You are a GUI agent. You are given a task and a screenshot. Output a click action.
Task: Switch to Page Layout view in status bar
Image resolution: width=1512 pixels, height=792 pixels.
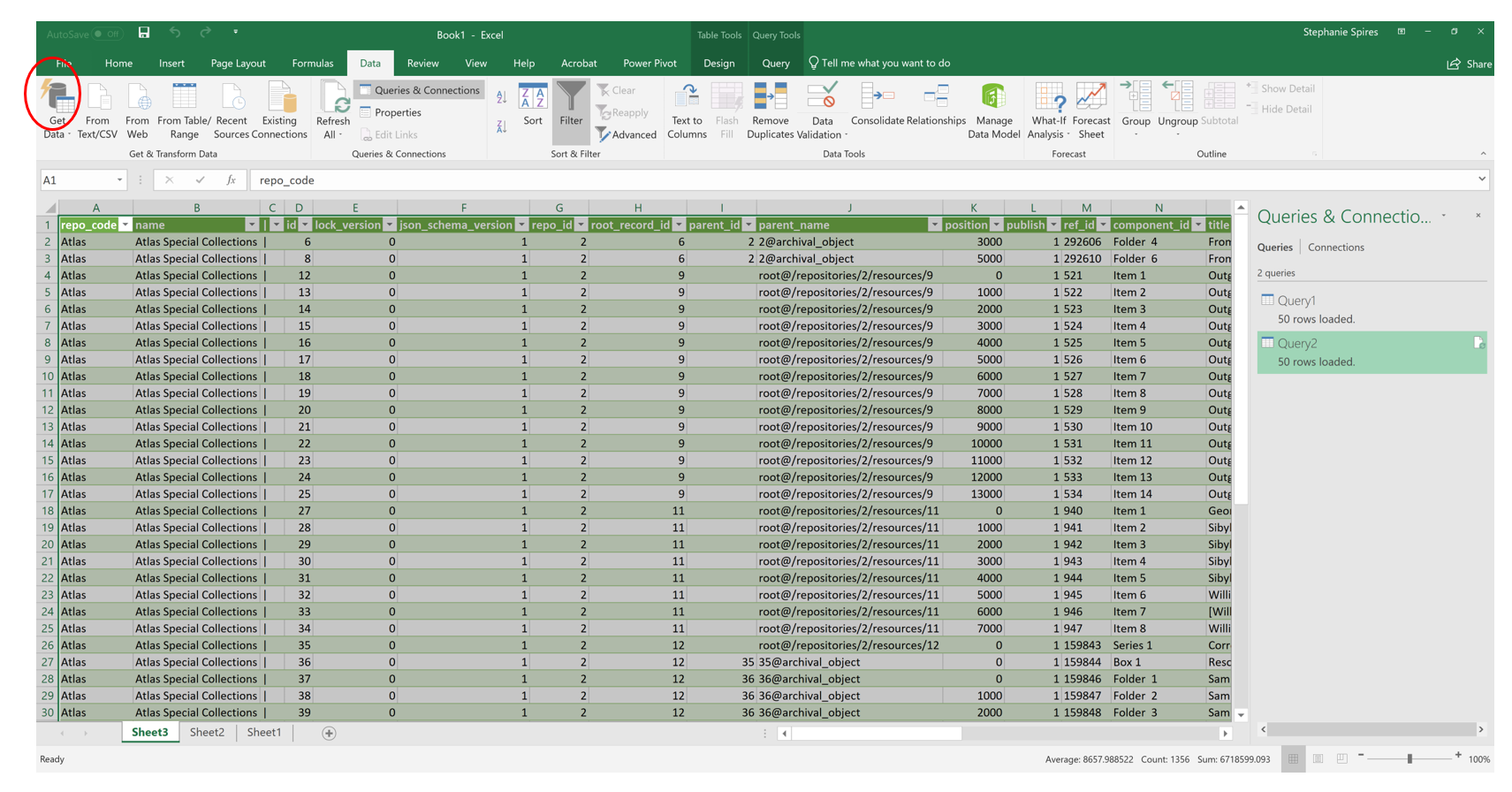tap(1318, 758)
